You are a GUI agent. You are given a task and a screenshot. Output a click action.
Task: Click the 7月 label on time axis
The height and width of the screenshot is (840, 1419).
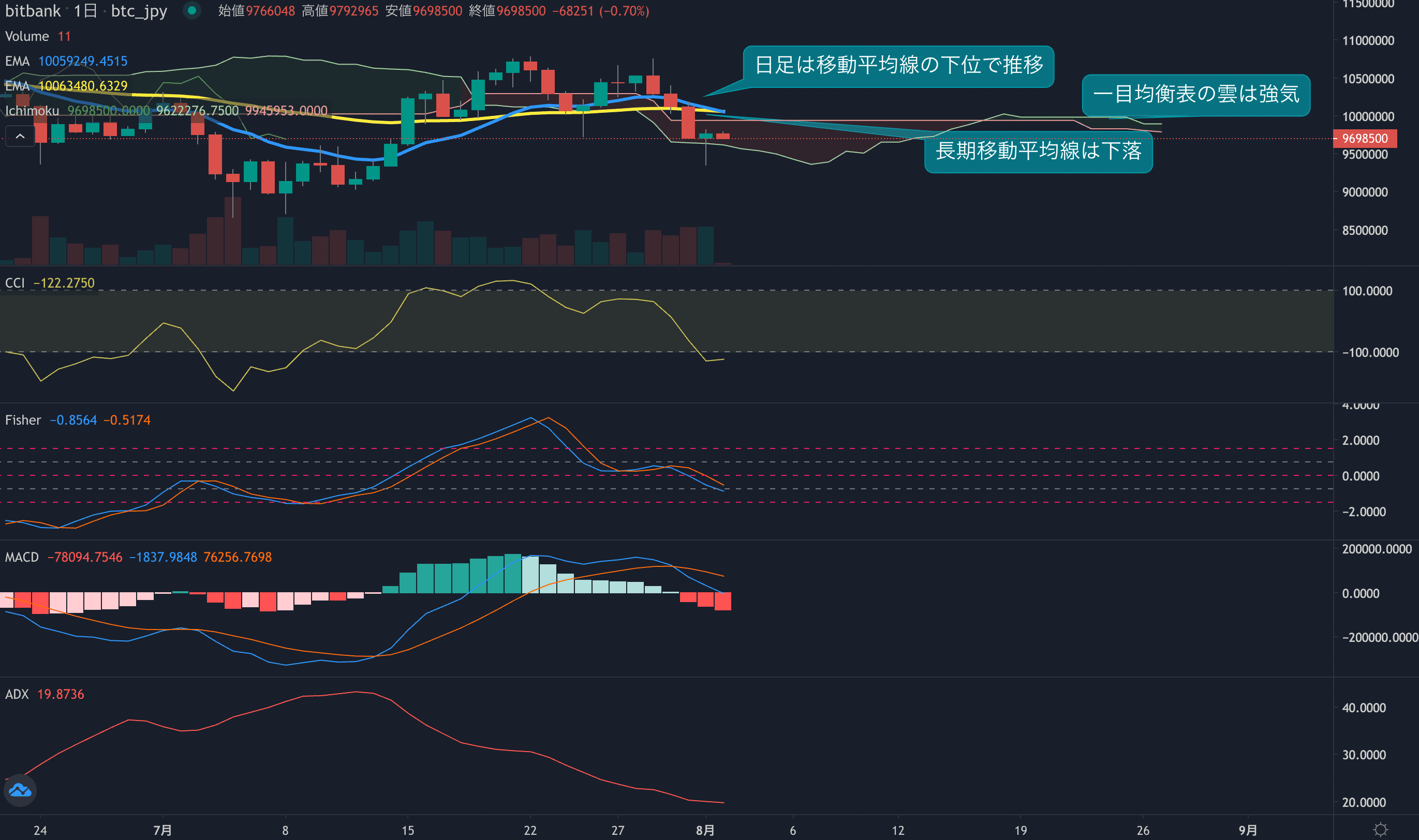point(162,830)
